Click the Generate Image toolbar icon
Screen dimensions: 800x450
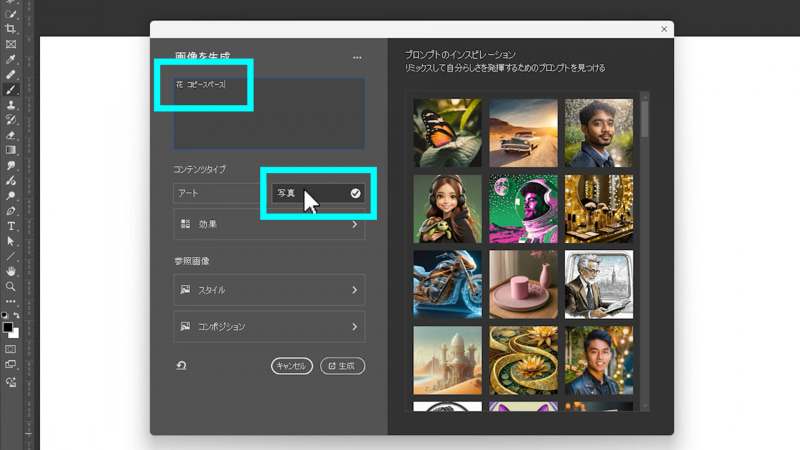click(11, 382)
